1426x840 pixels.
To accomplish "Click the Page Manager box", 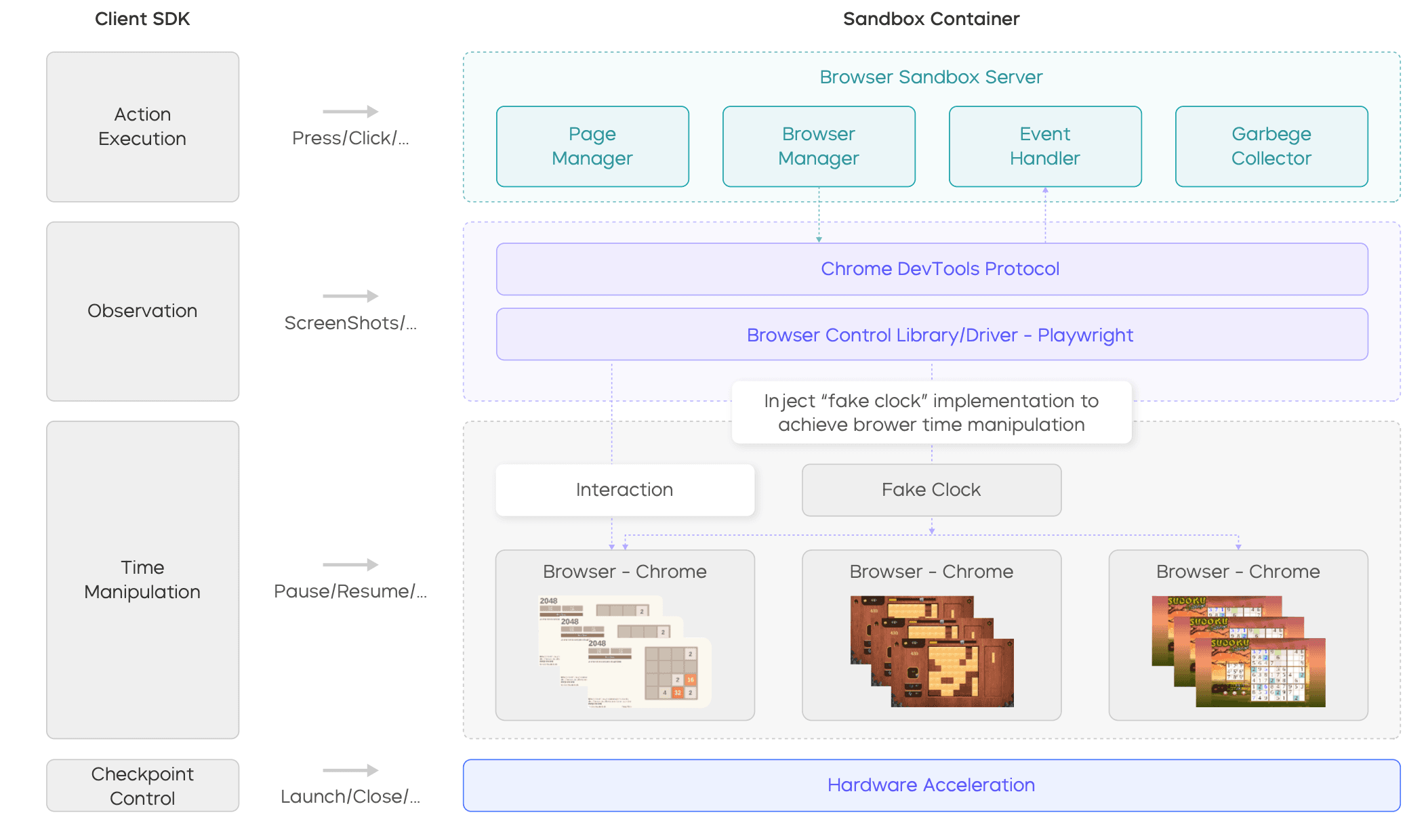I will pos(592,146).
